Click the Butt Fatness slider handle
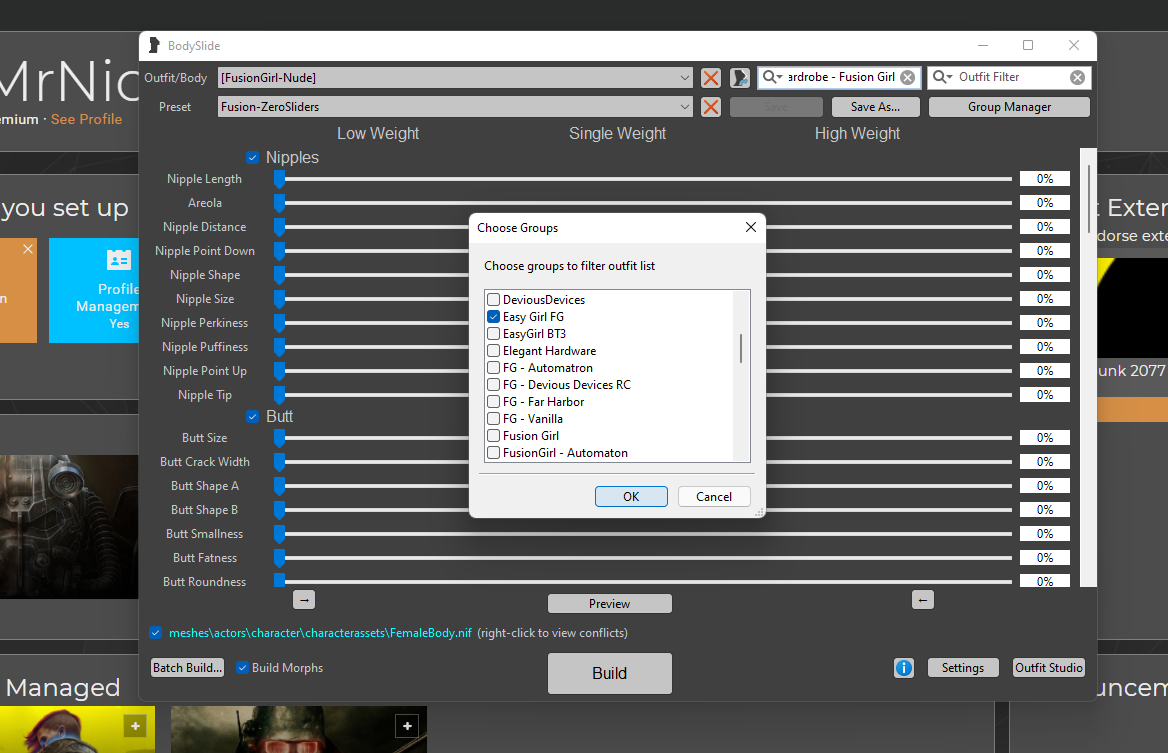This screenshot has height=753, width=1168. (279, 558)
